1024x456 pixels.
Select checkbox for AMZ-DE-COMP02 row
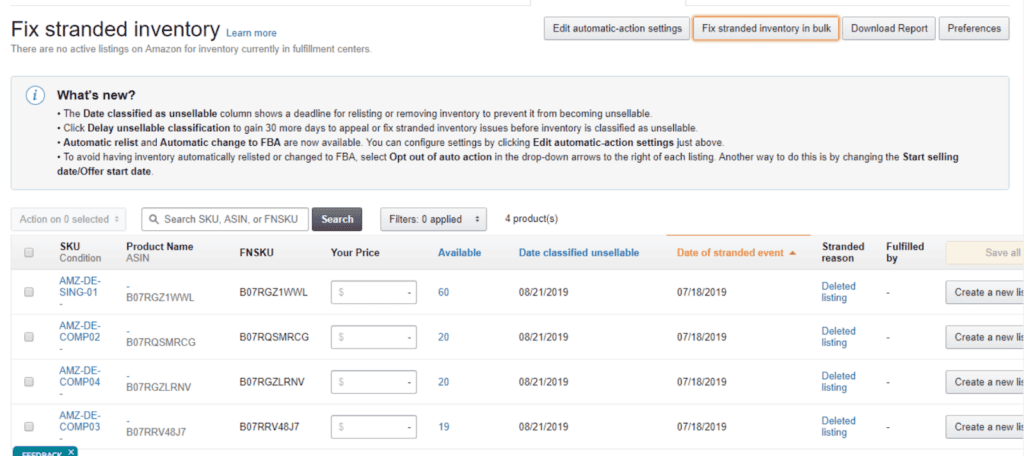[x=29, y=337]
